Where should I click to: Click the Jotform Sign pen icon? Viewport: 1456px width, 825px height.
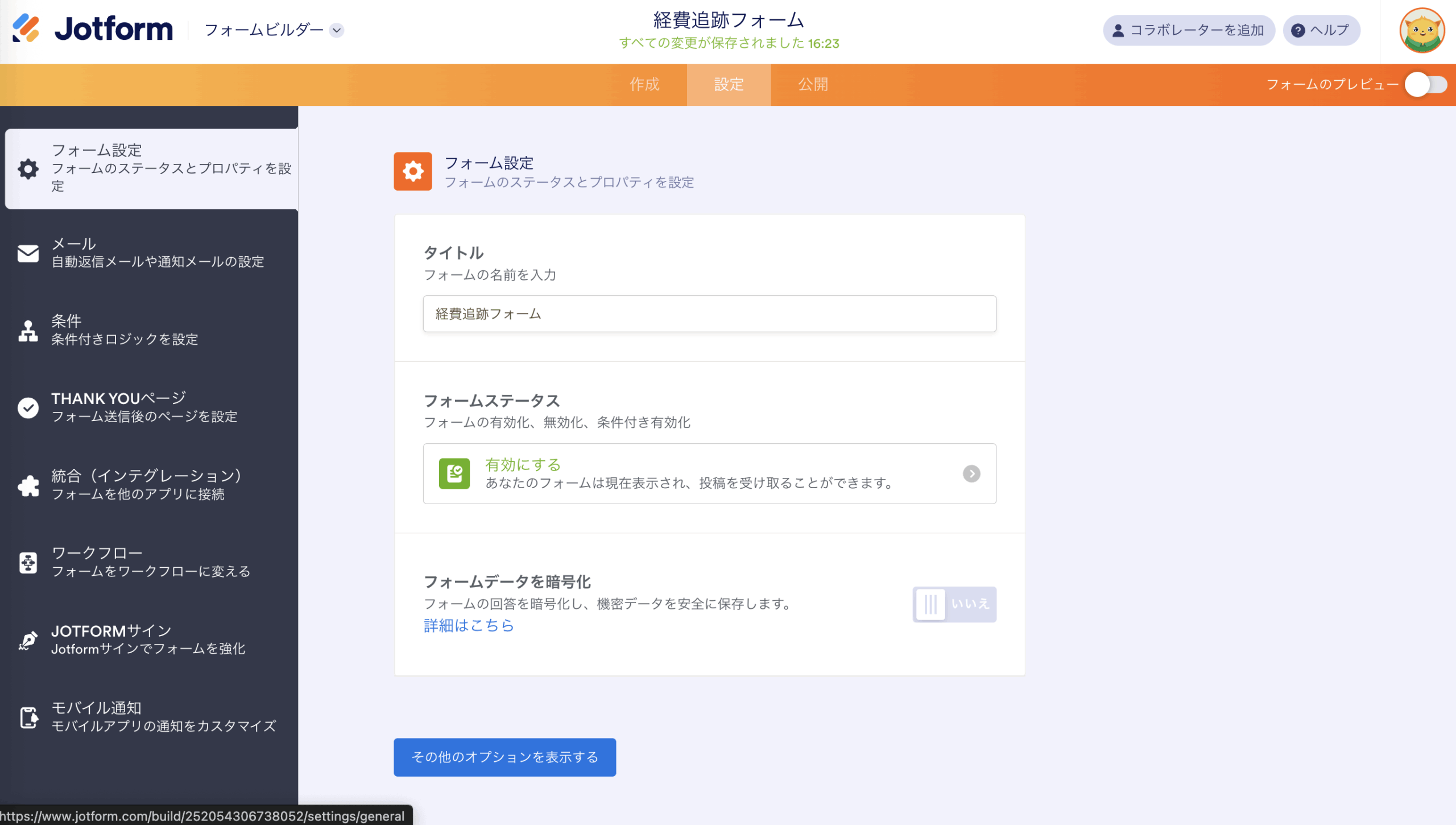[28, 640]
